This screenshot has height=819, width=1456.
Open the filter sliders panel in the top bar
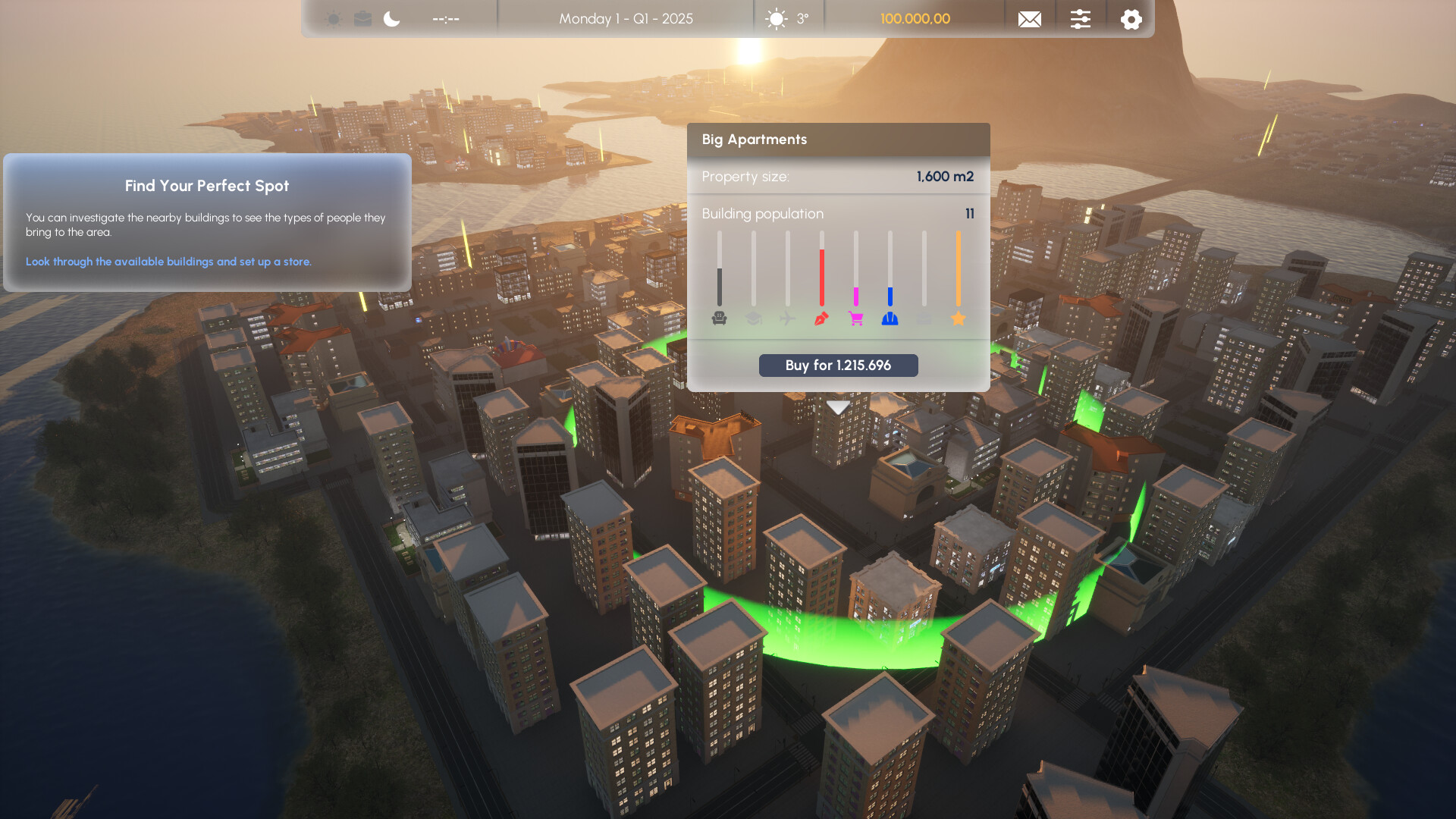tap(1080, 19)
